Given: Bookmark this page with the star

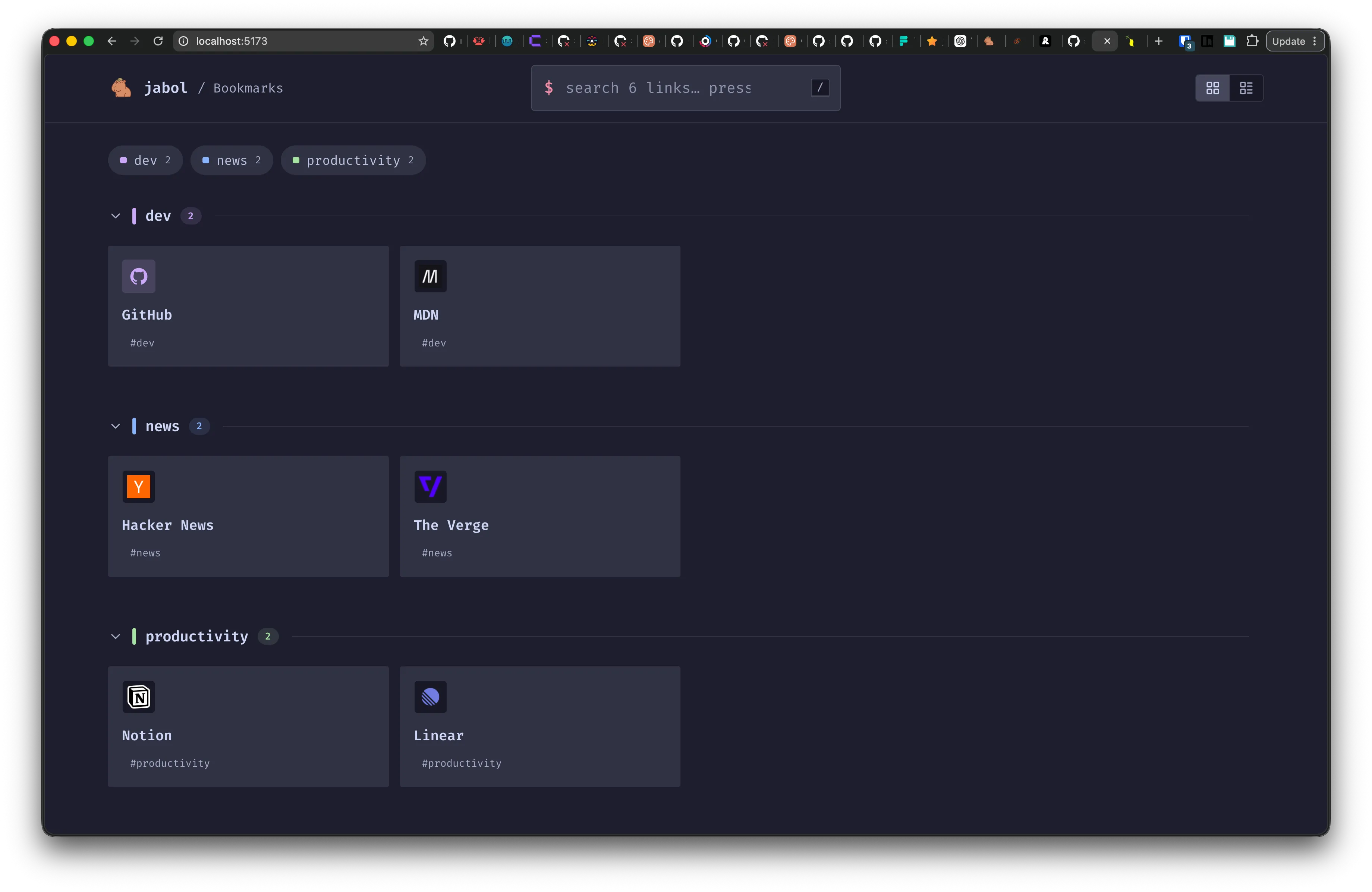Looking at the screenshot, I should (424, 41).
